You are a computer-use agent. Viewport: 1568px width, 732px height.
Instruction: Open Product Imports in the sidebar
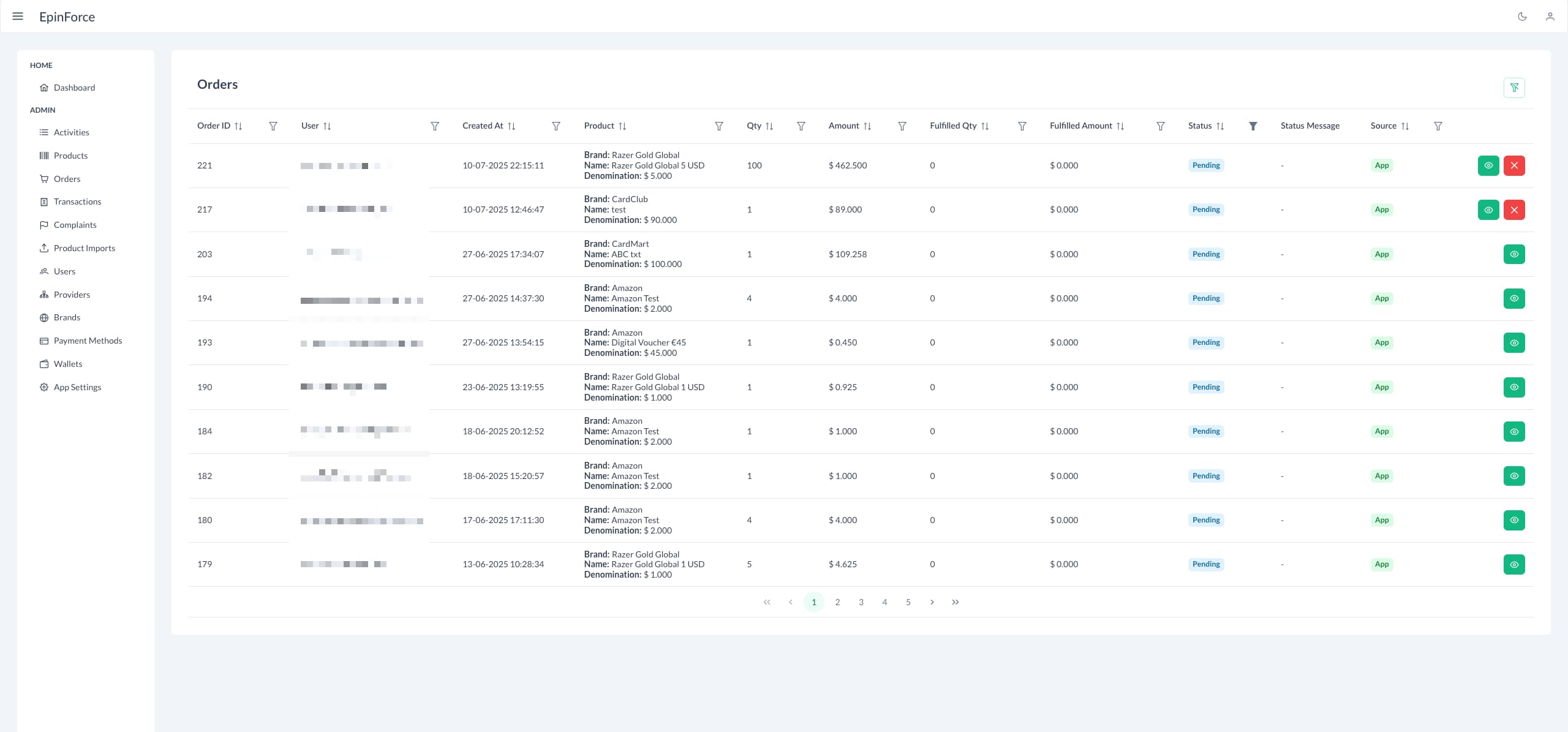tap(84, 249)
